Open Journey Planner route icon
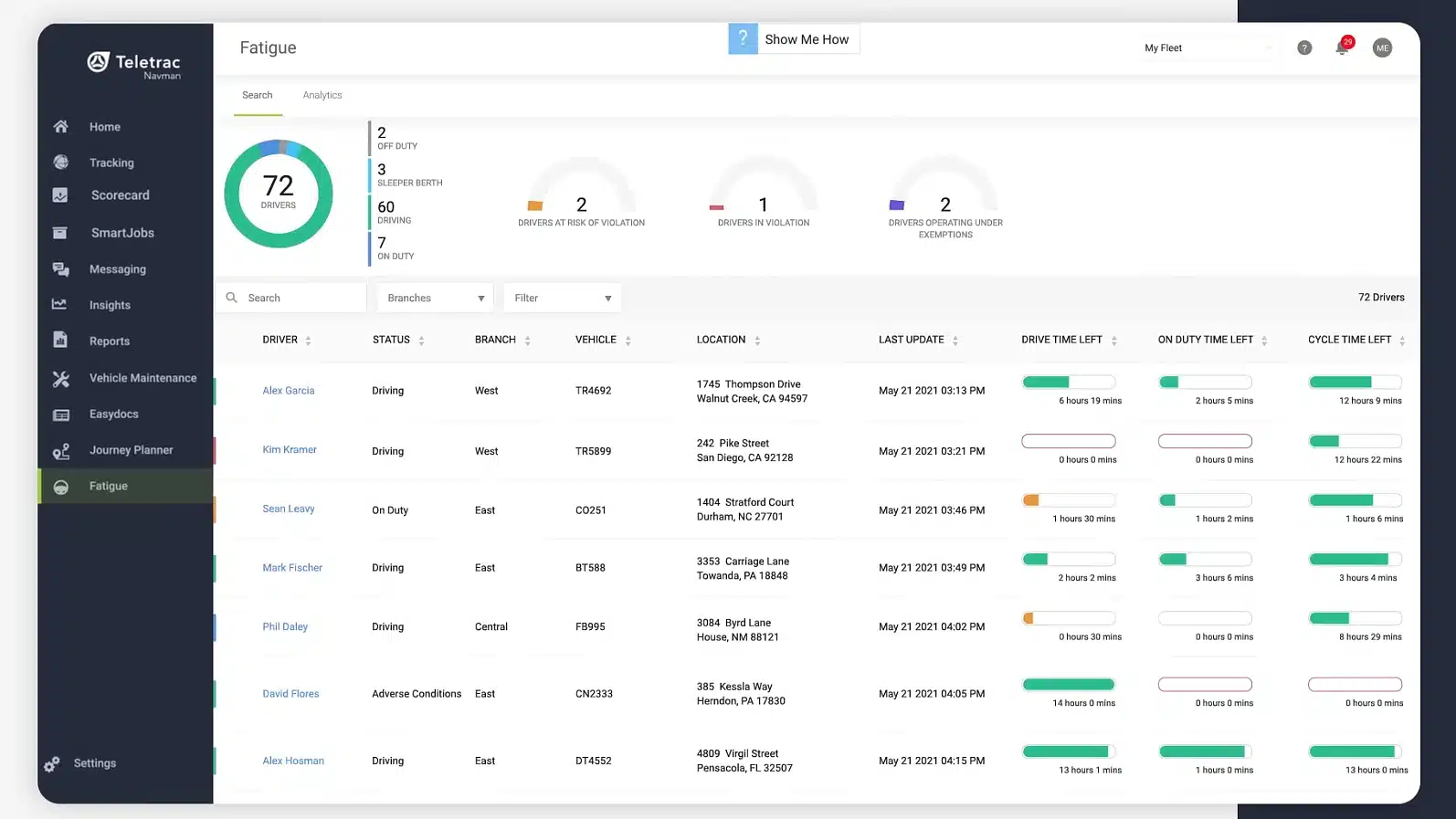This screenshot has height=819, width=1456. 60,451
